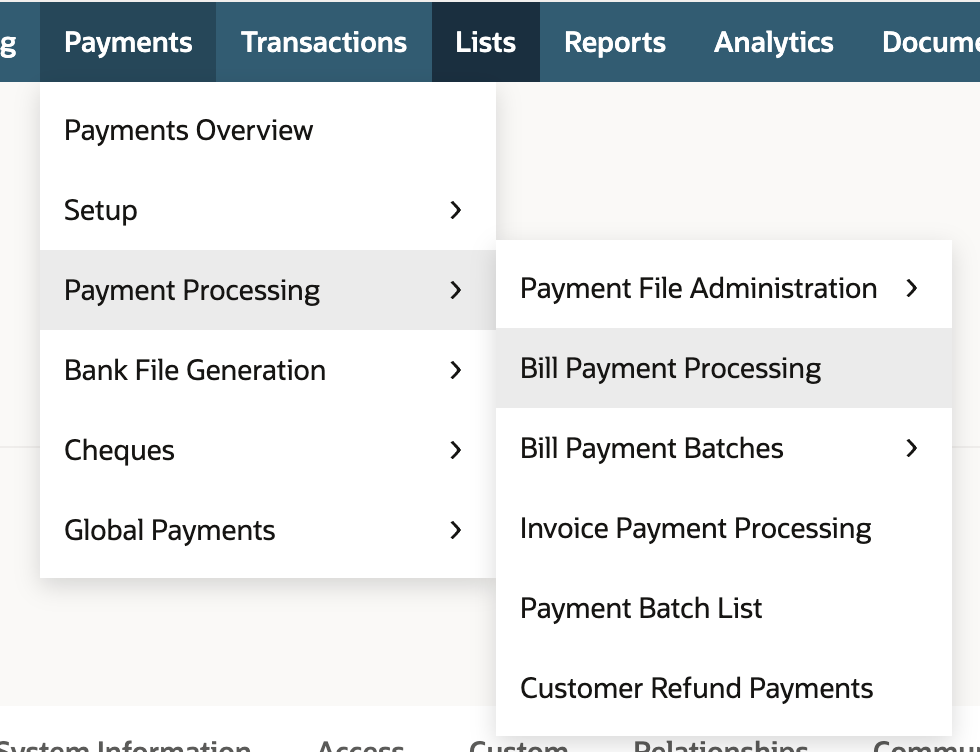
Task: Open the Lists menu
Action: pos(486,42)
